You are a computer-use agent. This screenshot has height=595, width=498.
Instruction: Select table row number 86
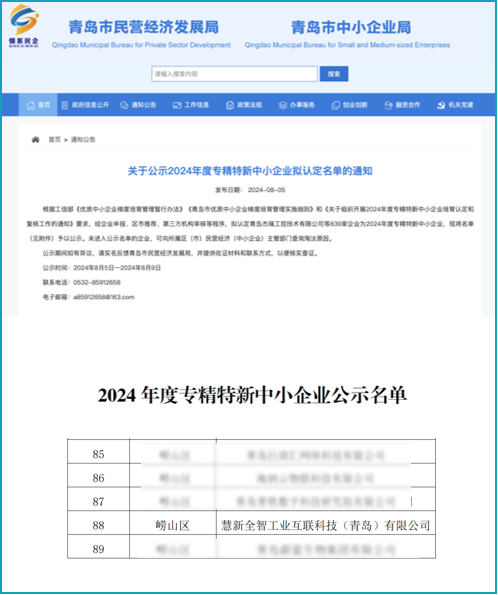click(98, 477)
